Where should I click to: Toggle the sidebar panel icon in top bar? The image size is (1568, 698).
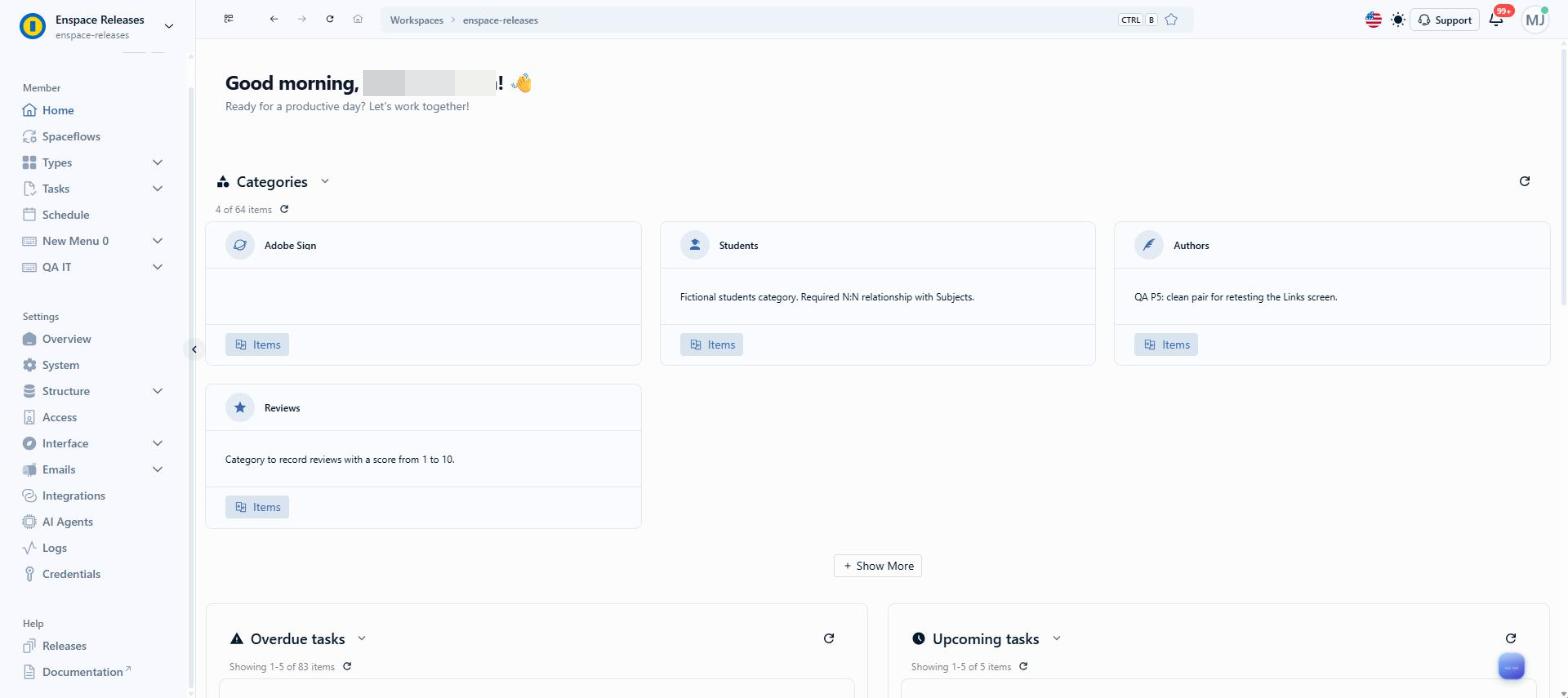229,19
